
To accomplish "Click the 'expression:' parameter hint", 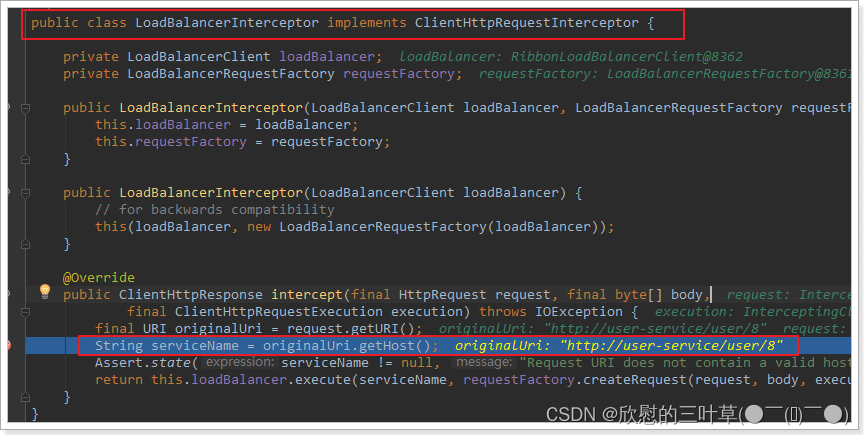I will [x=240, y=362].
